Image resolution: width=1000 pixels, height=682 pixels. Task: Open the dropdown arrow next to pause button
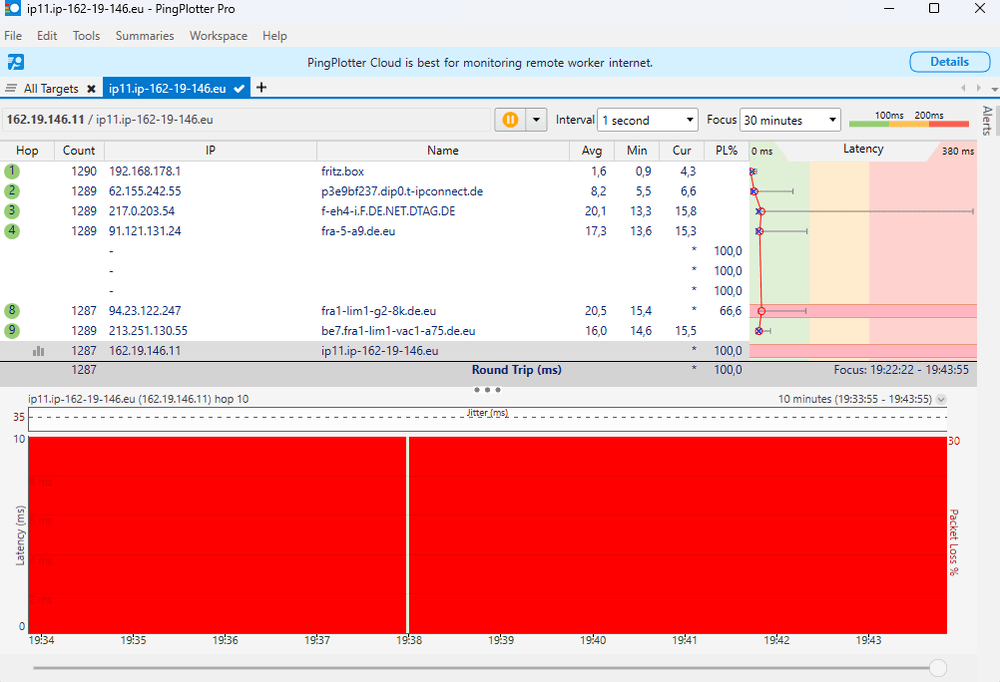pyautogui.click(x=537, y=120)
